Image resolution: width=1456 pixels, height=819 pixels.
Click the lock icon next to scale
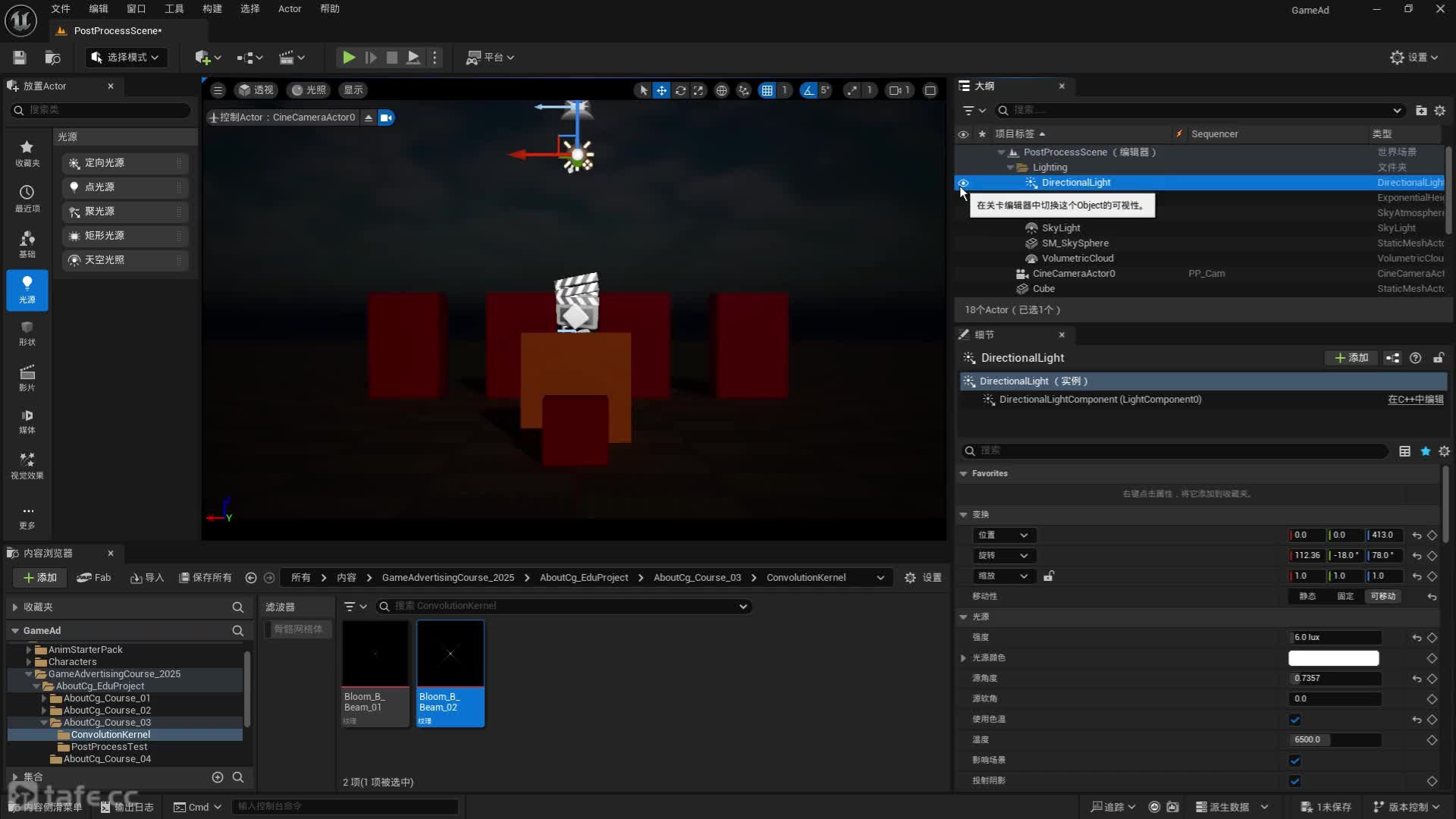tap(1048, 576)
